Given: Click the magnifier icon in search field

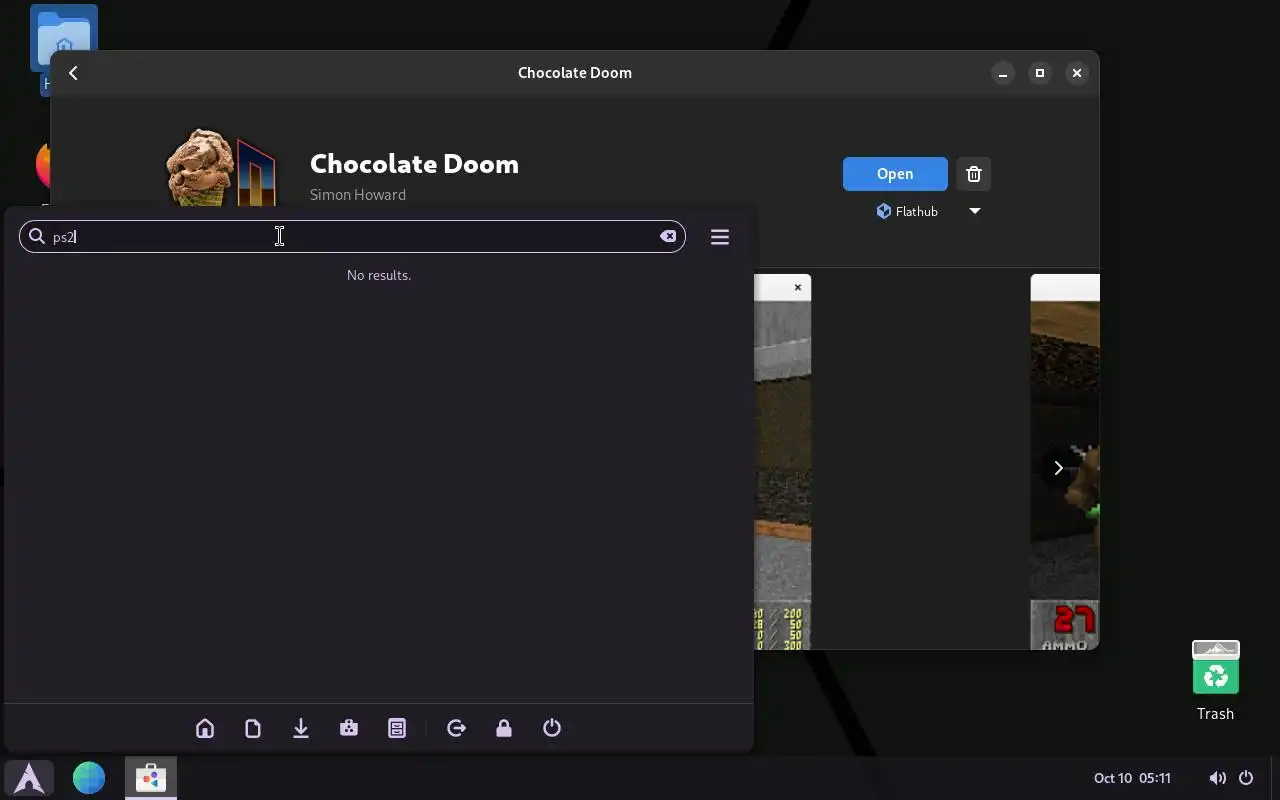Looking at the screenshot, I should [x=37, y=236].
